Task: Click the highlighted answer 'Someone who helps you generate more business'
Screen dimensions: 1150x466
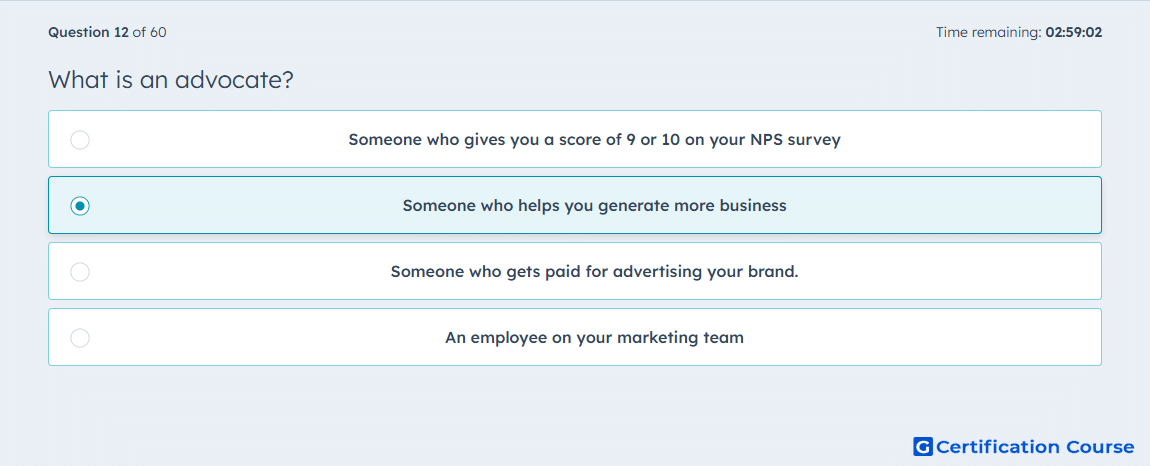Action: (594, 205)
